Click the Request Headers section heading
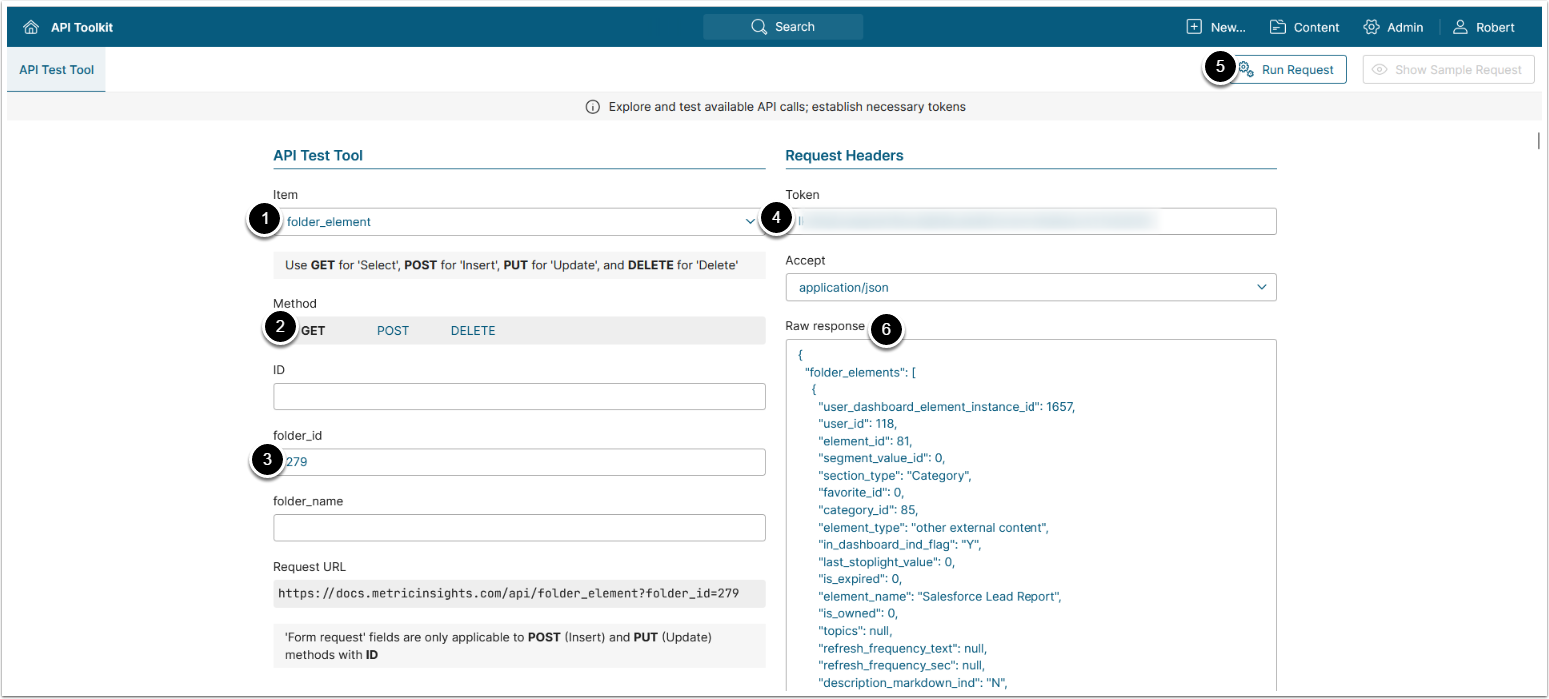Viewport: 1549px width, 699px height. tap(844, 155)
